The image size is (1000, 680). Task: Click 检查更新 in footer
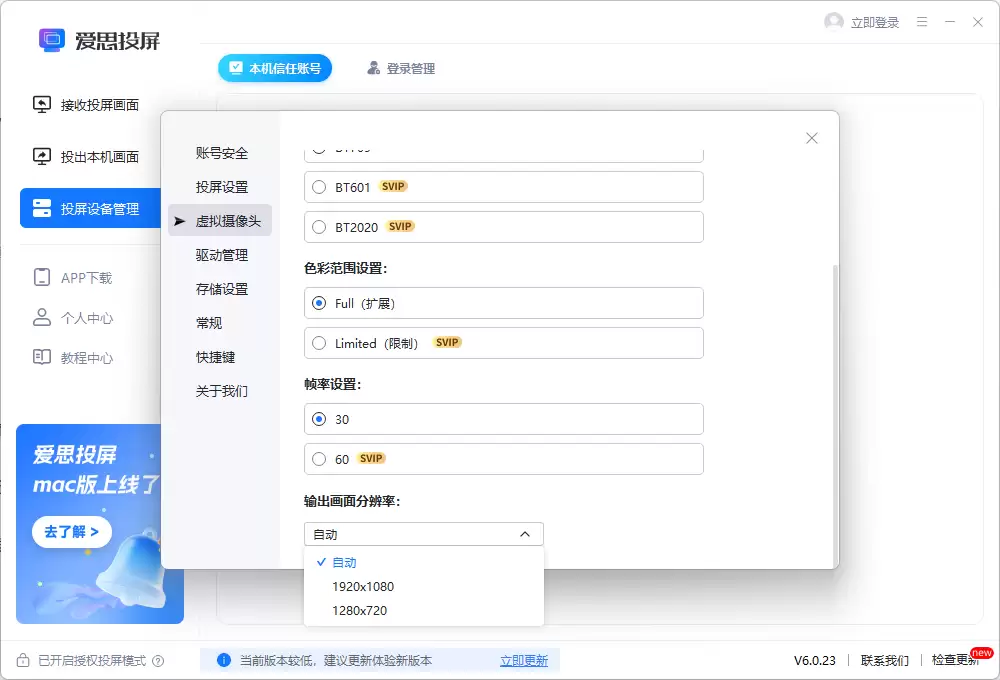[955, 660]
